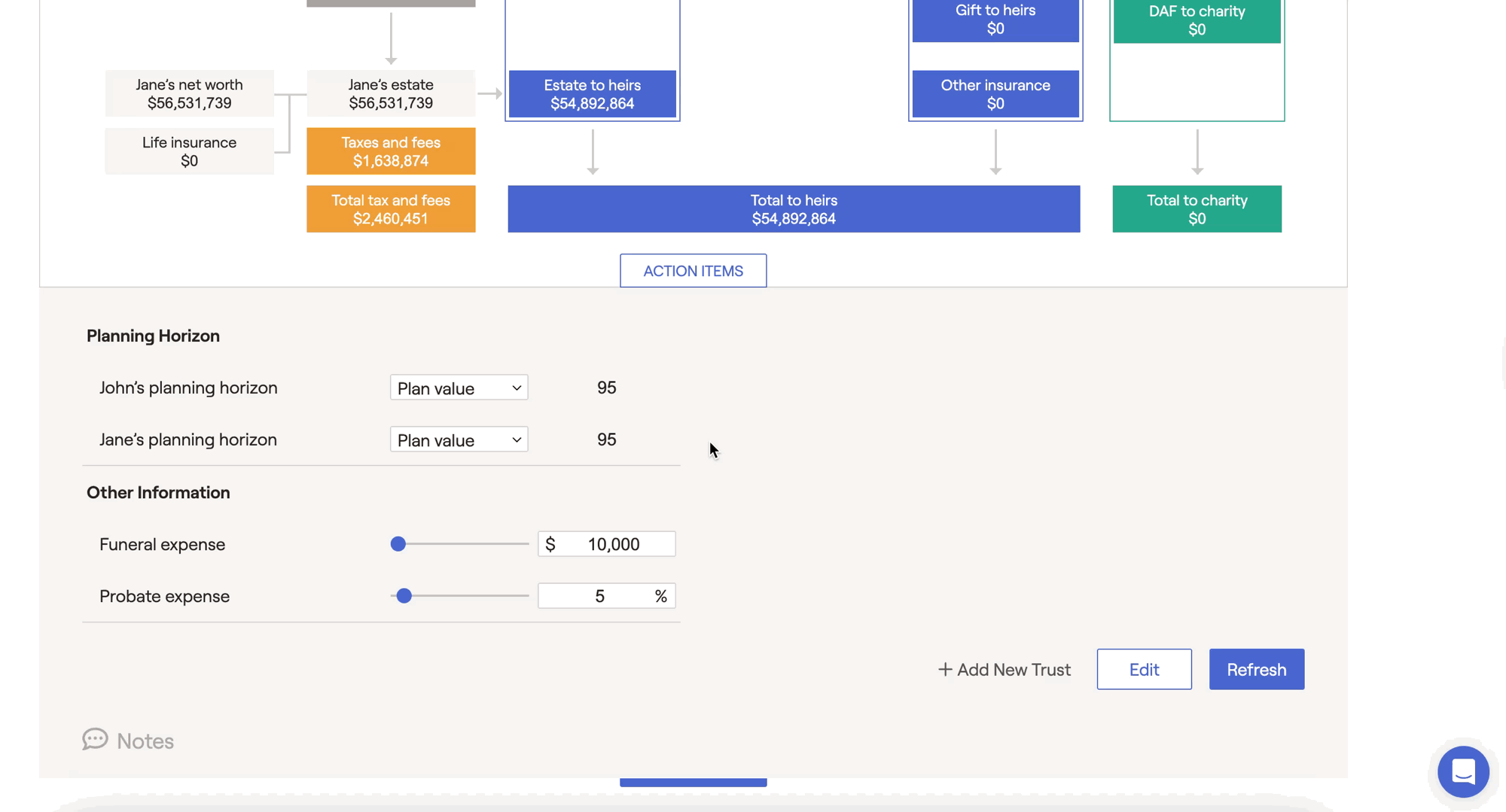The height and width of the screenshot is (812, 1506).
Task: Select the Estate to heirs box
Action: (592, 94)
